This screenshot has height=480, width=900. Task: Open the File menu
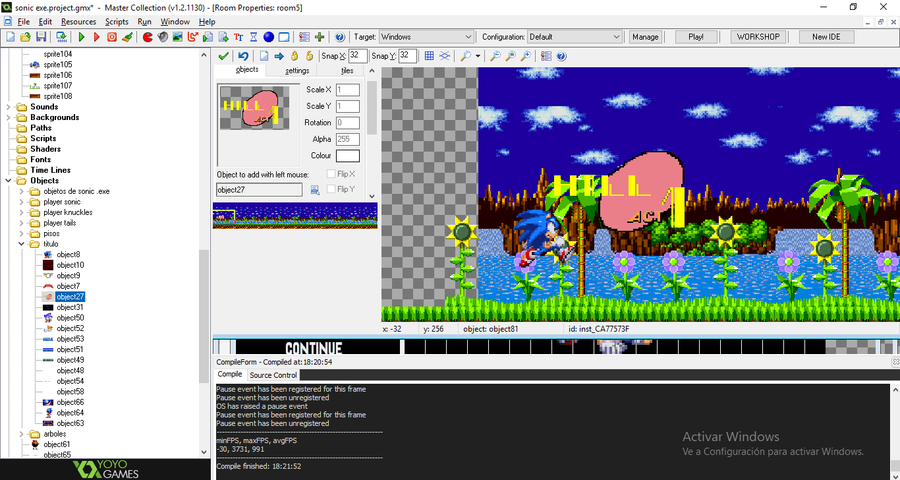[x=24, y=22]
